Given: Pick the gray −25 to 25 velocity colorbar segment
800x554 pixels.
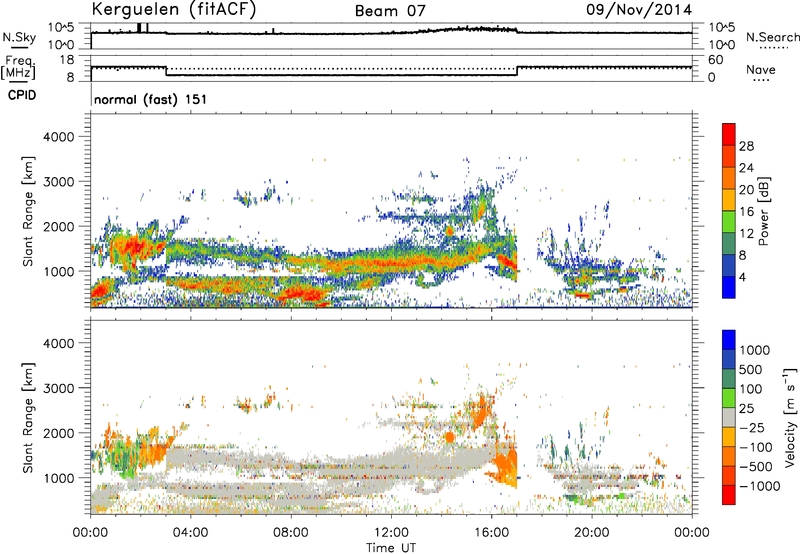Looking at the screenshot, I should pyautogui.click(x=729, y=417).
